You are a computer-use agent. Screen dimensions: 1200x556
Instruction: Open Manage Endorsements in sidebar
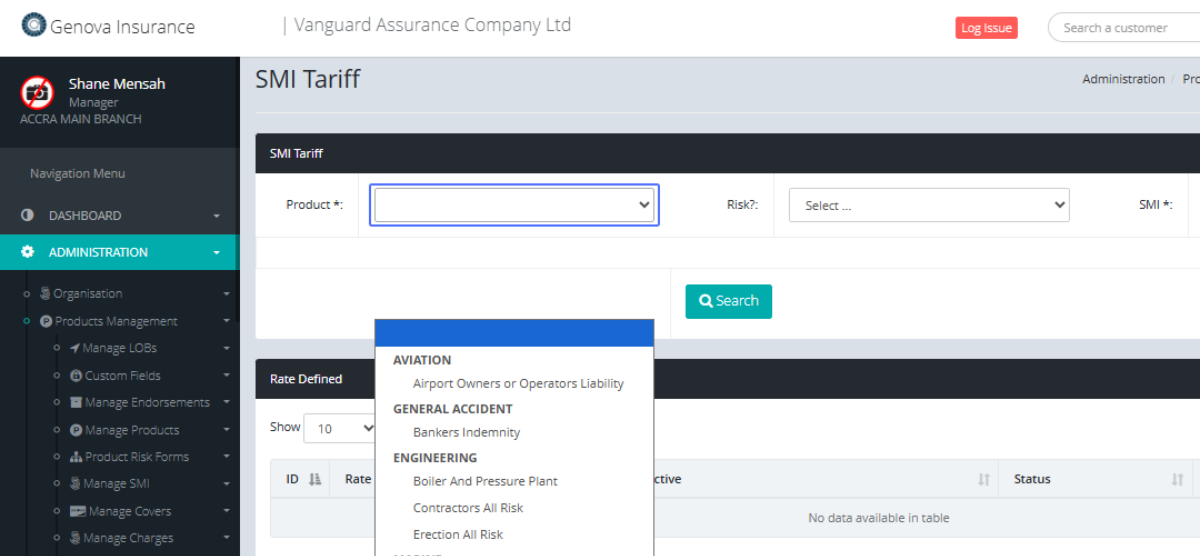point(146,403)
